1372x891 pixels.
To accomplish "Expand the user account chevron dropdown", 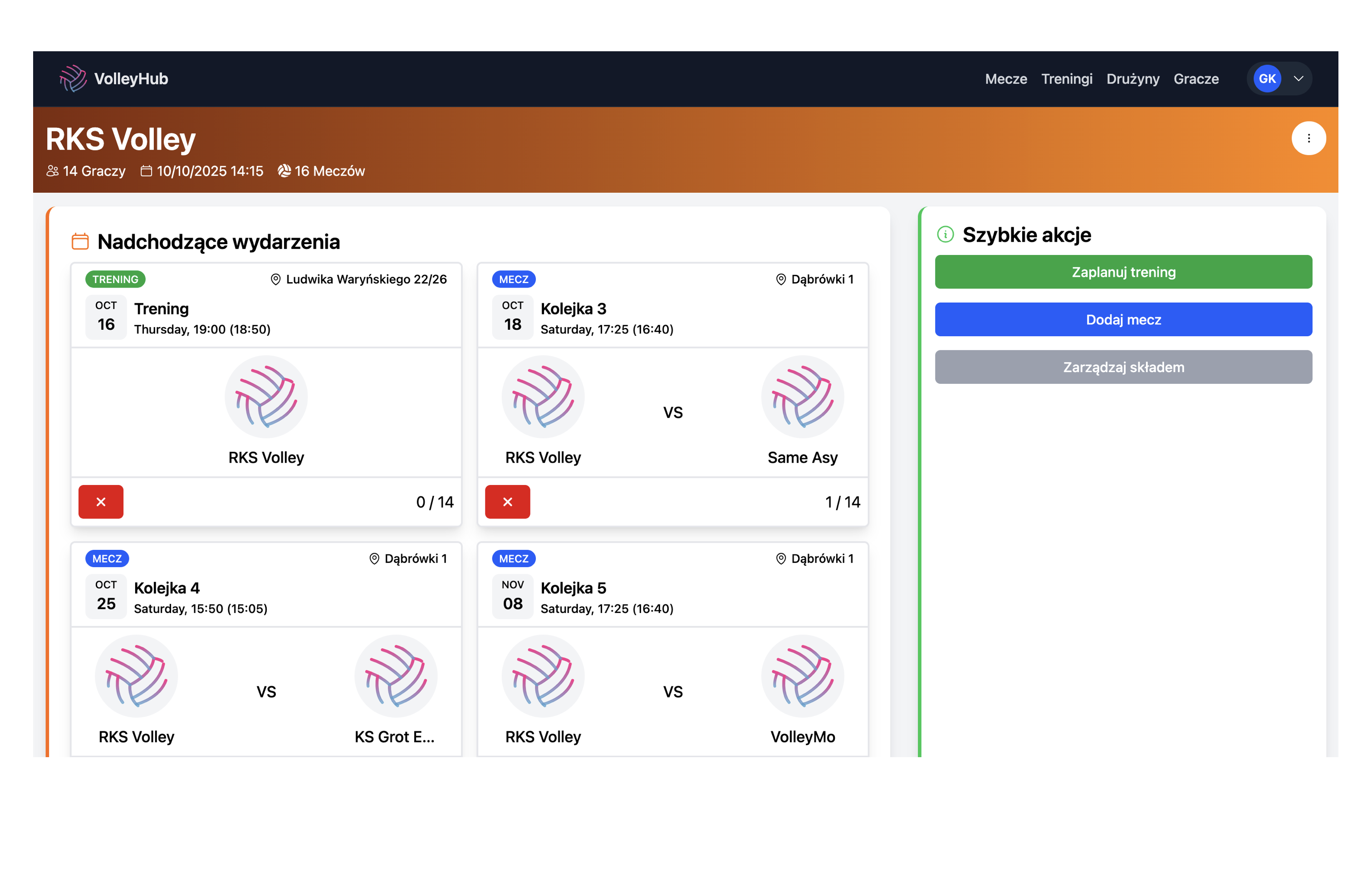I will tap(1298, 79).
